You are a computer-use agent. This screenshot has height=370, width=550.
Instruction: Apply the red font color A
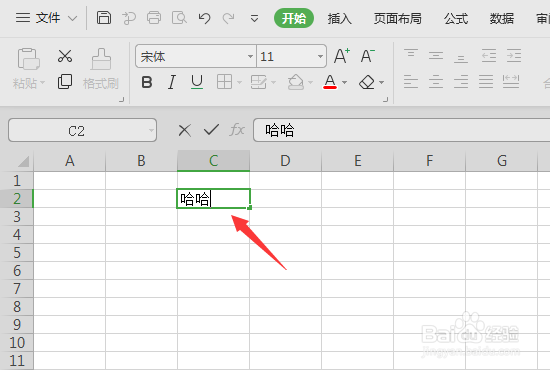pos(330,82)
